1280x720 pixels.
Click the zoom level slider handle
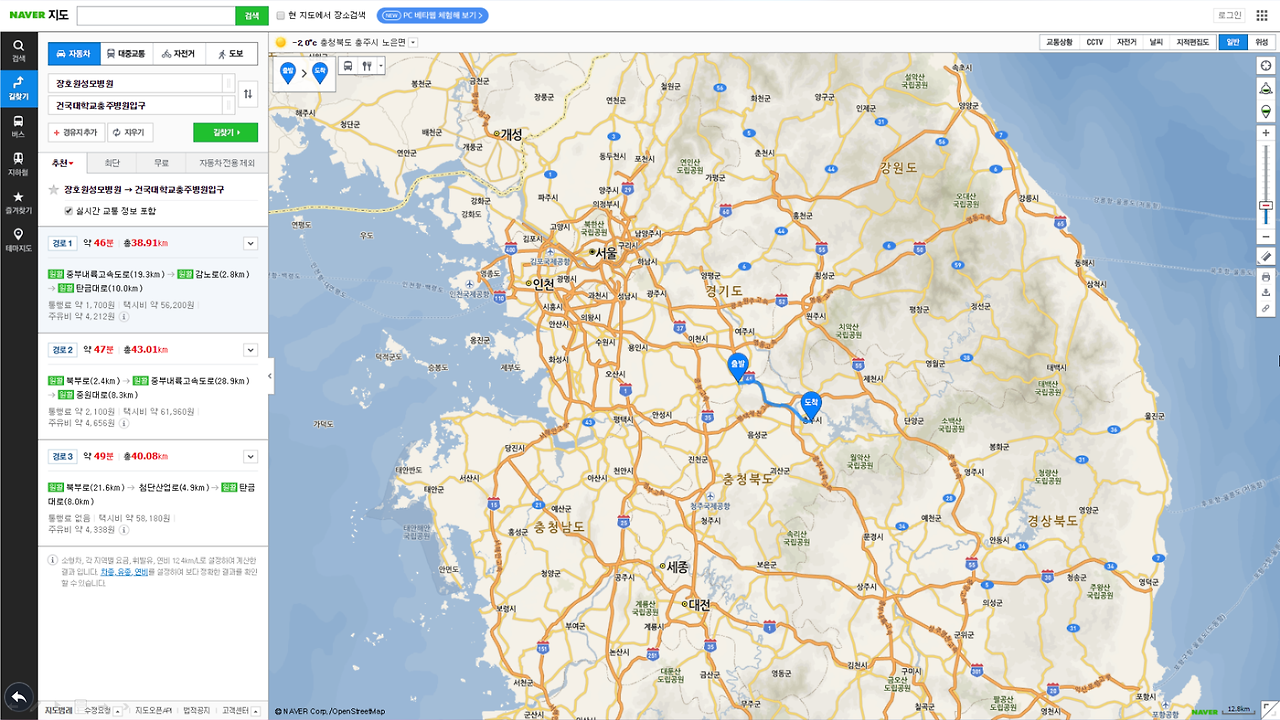pyautogui.click(x=1265, y=205)
